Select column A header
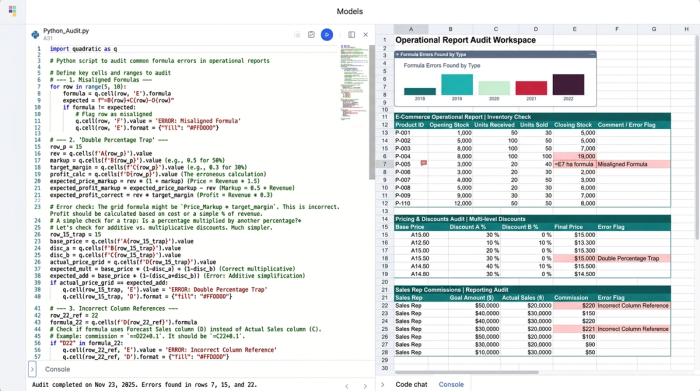Image resolution: width=700 pixels, height=391 pixels. pyautogui.click(x=411, y=29)
